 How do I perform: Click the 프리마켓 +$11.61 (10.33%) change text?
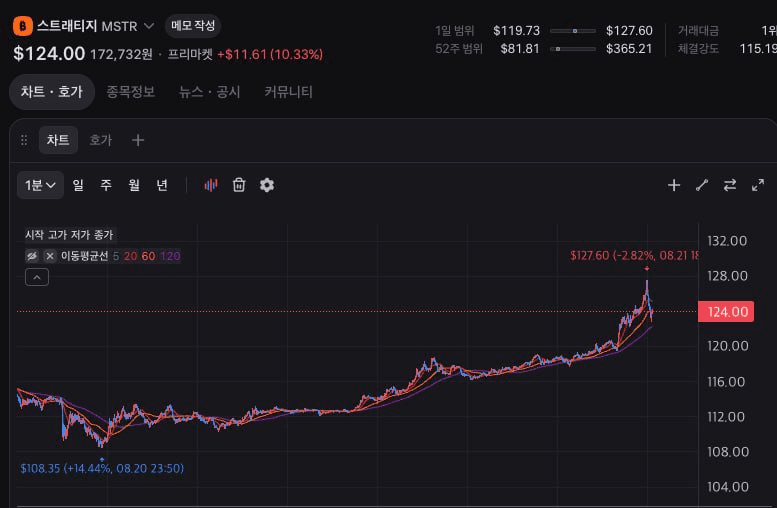tap(245, 54)
